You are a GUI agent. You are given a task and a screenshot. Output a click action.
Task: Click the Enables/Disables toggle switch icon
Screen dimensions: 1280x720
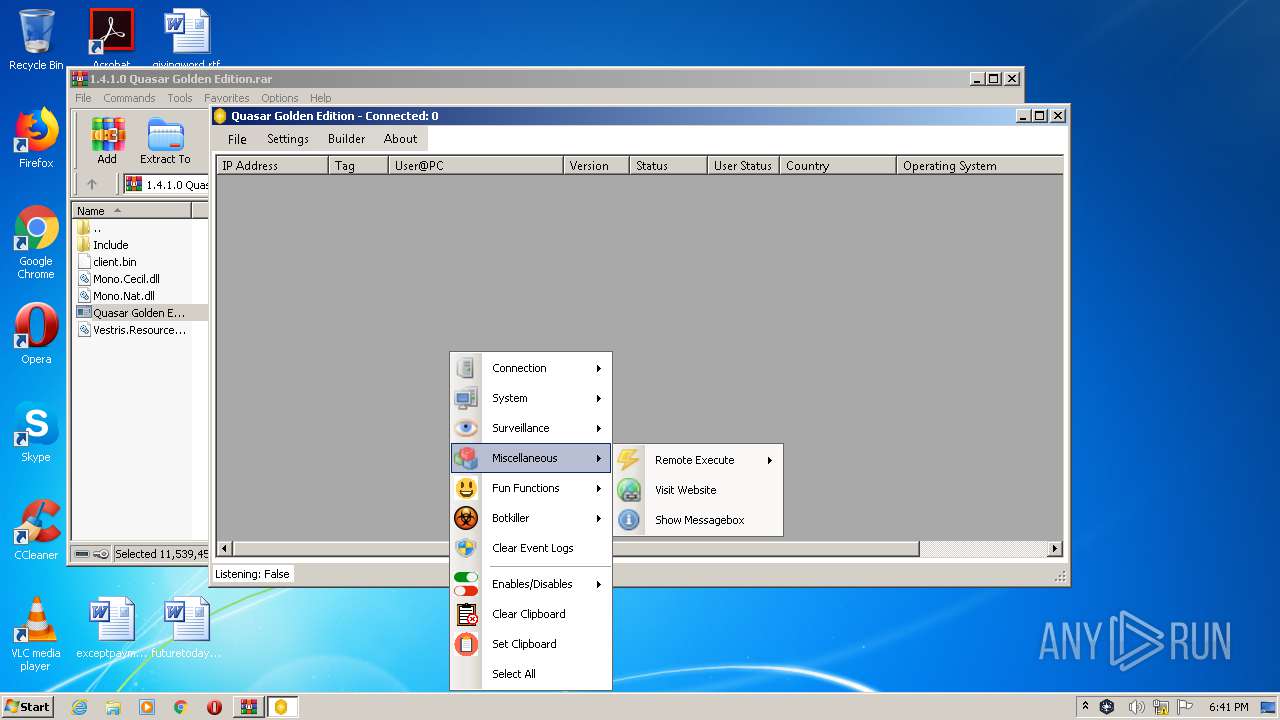(x=466, y=584)
